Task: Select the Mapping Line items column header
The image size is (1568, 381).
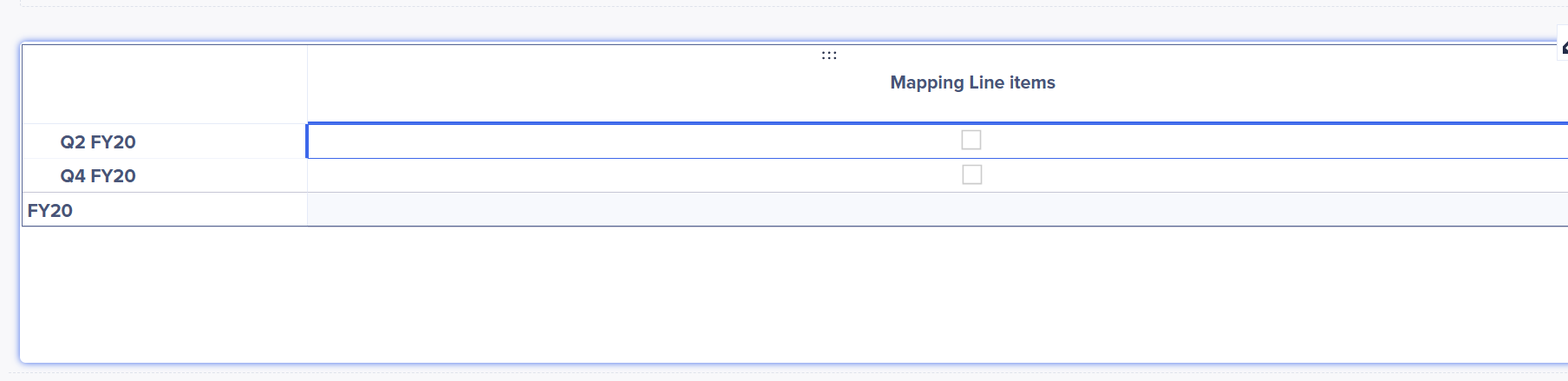Action: (972, 82)
